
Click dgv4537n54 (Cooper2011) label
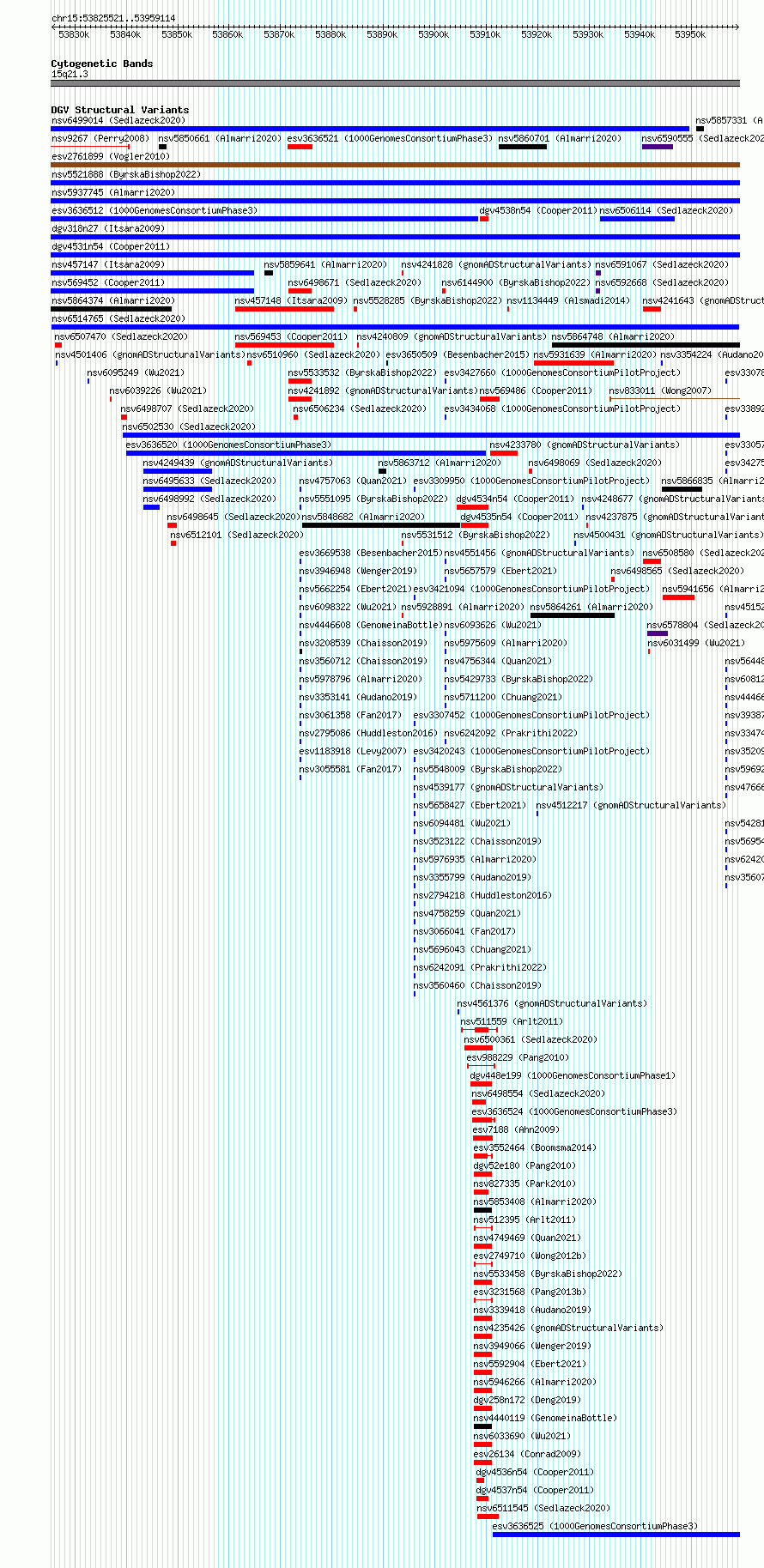point(536,1490)
